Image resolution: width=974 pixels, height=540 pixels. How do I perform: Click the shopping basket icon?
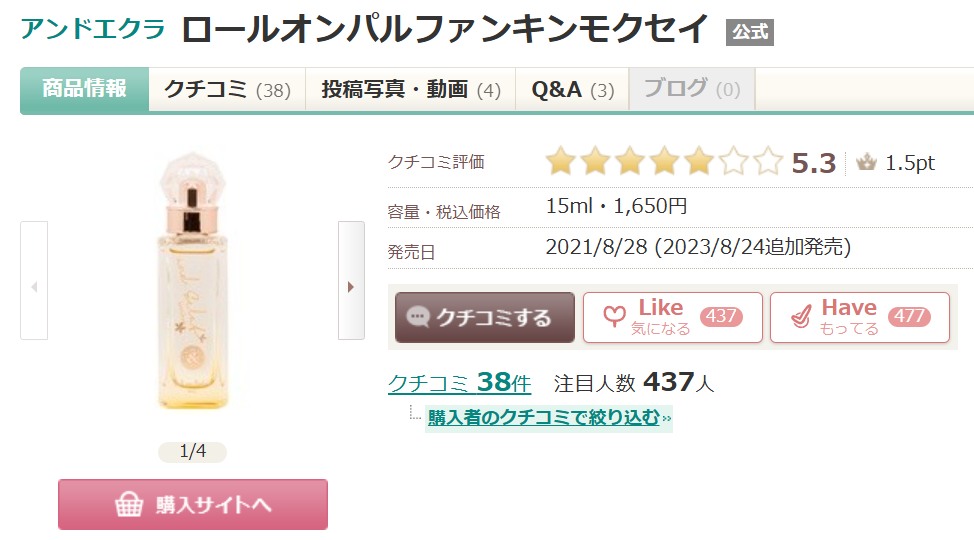click(x=129, y=505)
